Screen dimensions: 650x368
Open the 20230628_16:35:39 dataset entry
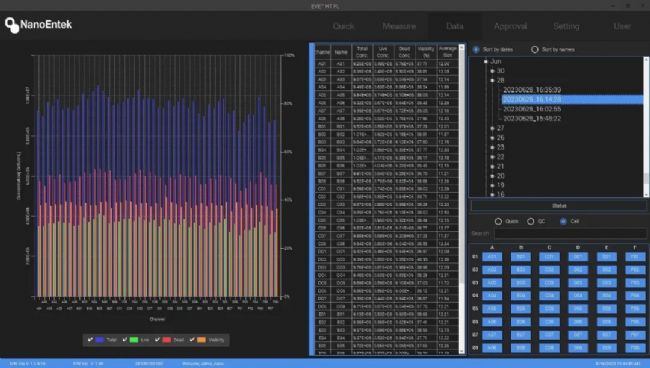pos(532,90)
